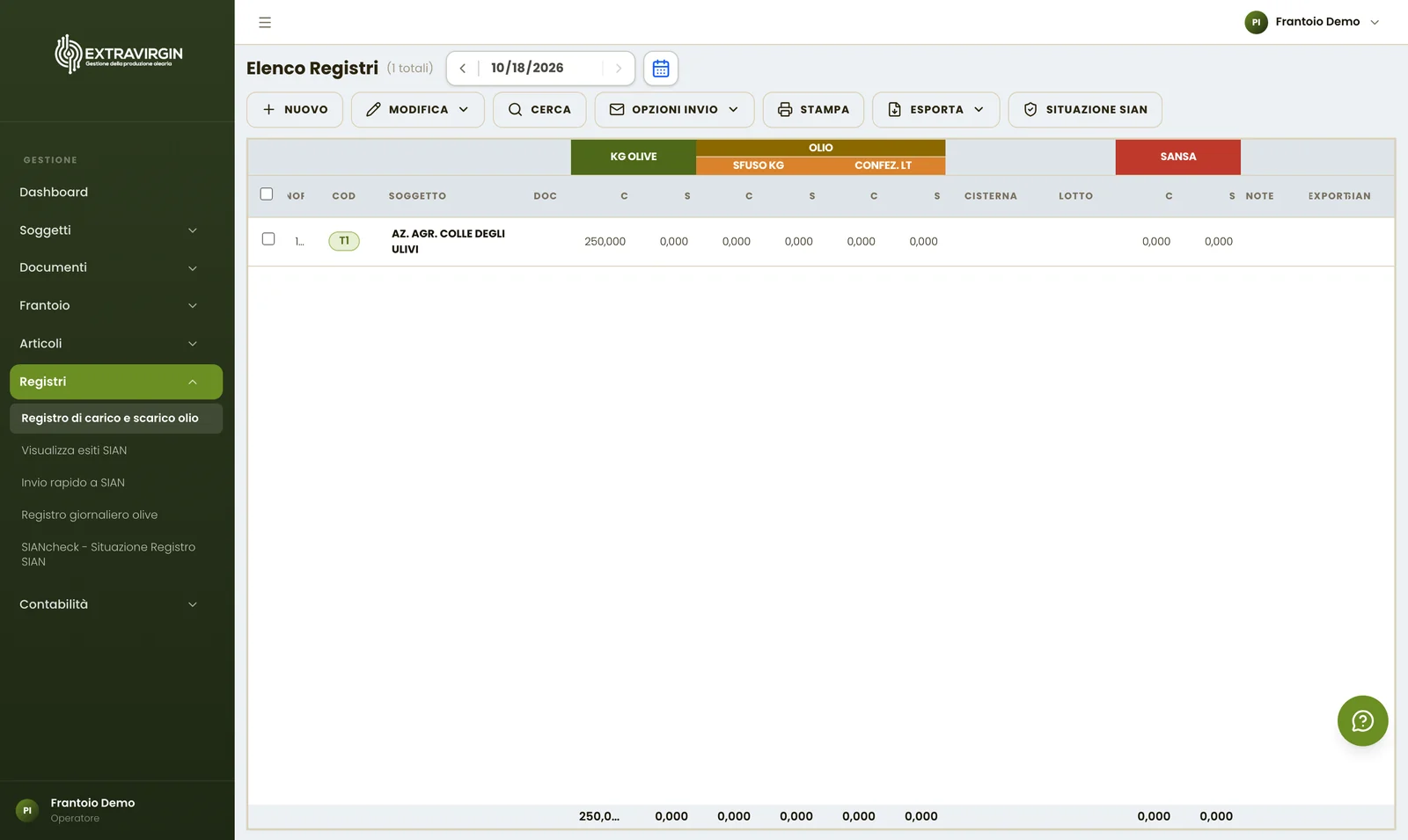Click the calendar picker icon
This screenshot has width=1408, height=840.
pos(661,69)
